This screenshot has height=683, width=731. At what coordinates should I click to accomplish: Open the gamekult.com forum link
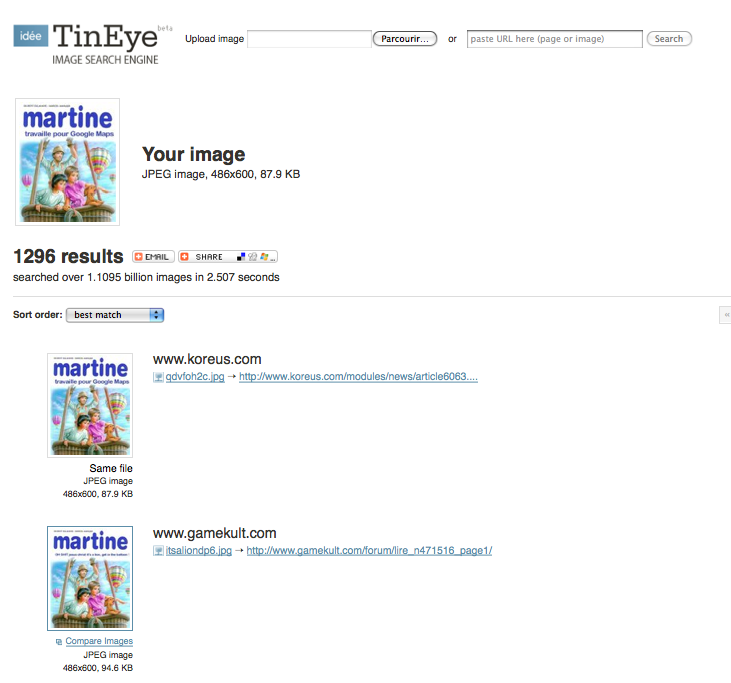(x=369, y=551)
